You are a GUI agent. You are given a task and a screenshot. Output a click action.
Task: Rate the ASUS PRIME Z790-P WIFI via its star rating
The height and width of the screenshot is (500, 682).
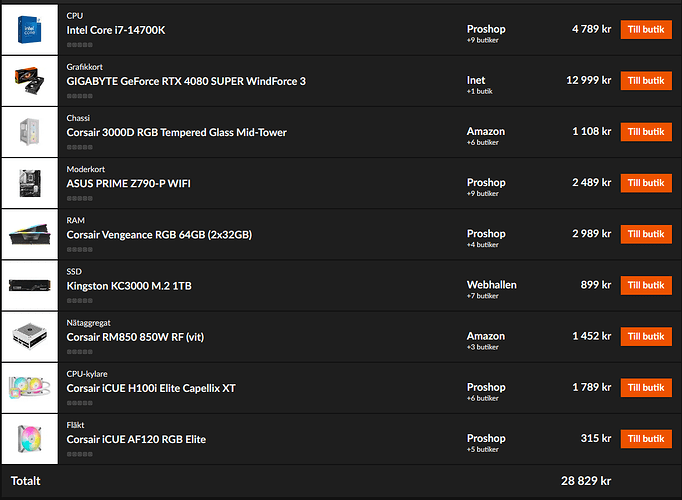80,198
